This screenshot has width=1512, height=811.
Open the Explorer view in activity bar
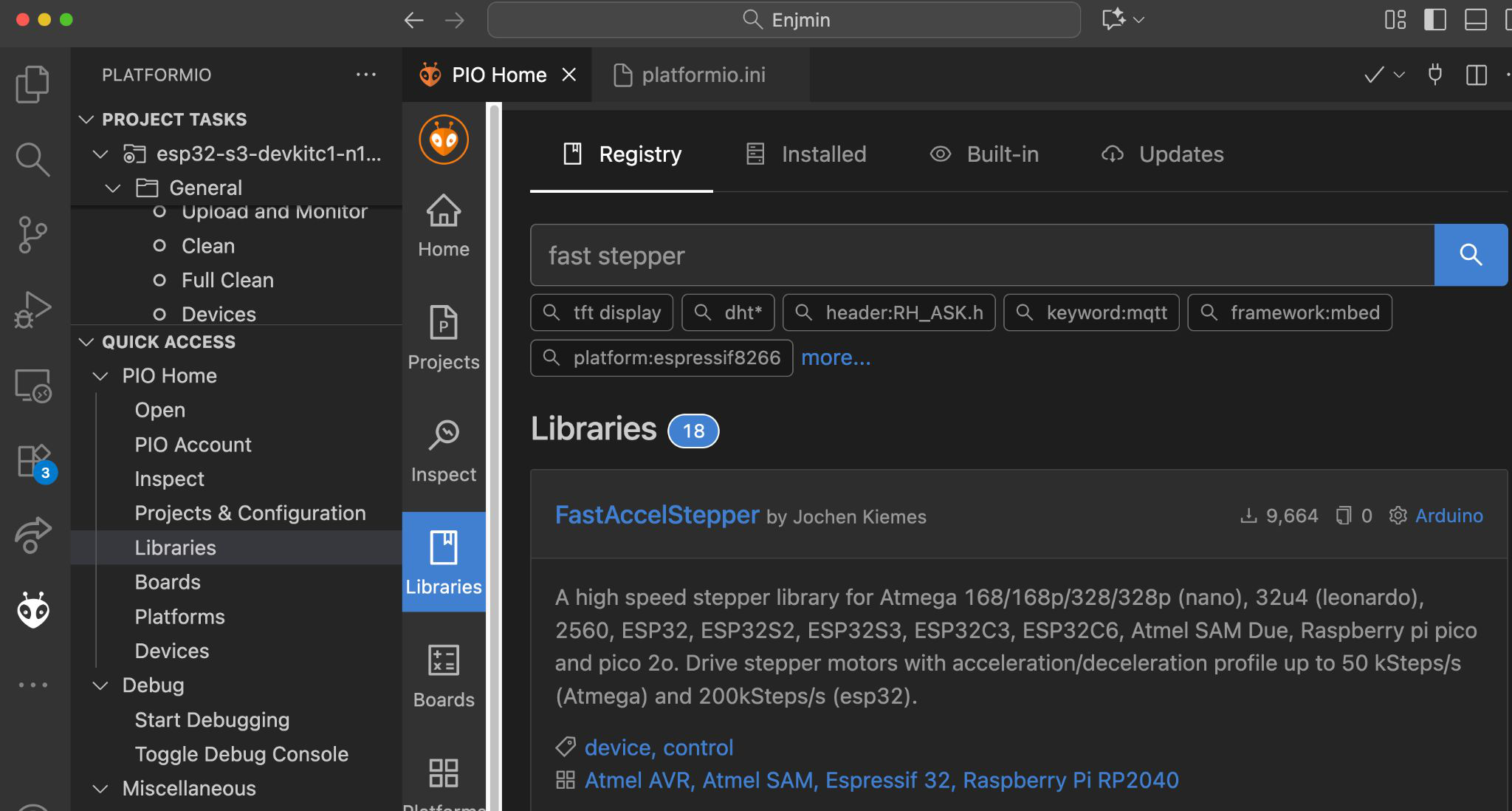[32, 83]
